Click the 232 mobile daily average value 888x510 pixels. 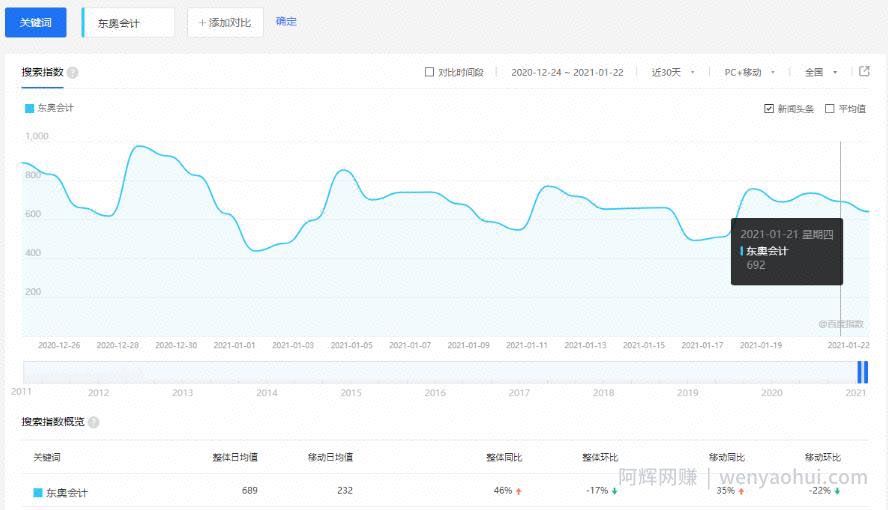point(345,490)
